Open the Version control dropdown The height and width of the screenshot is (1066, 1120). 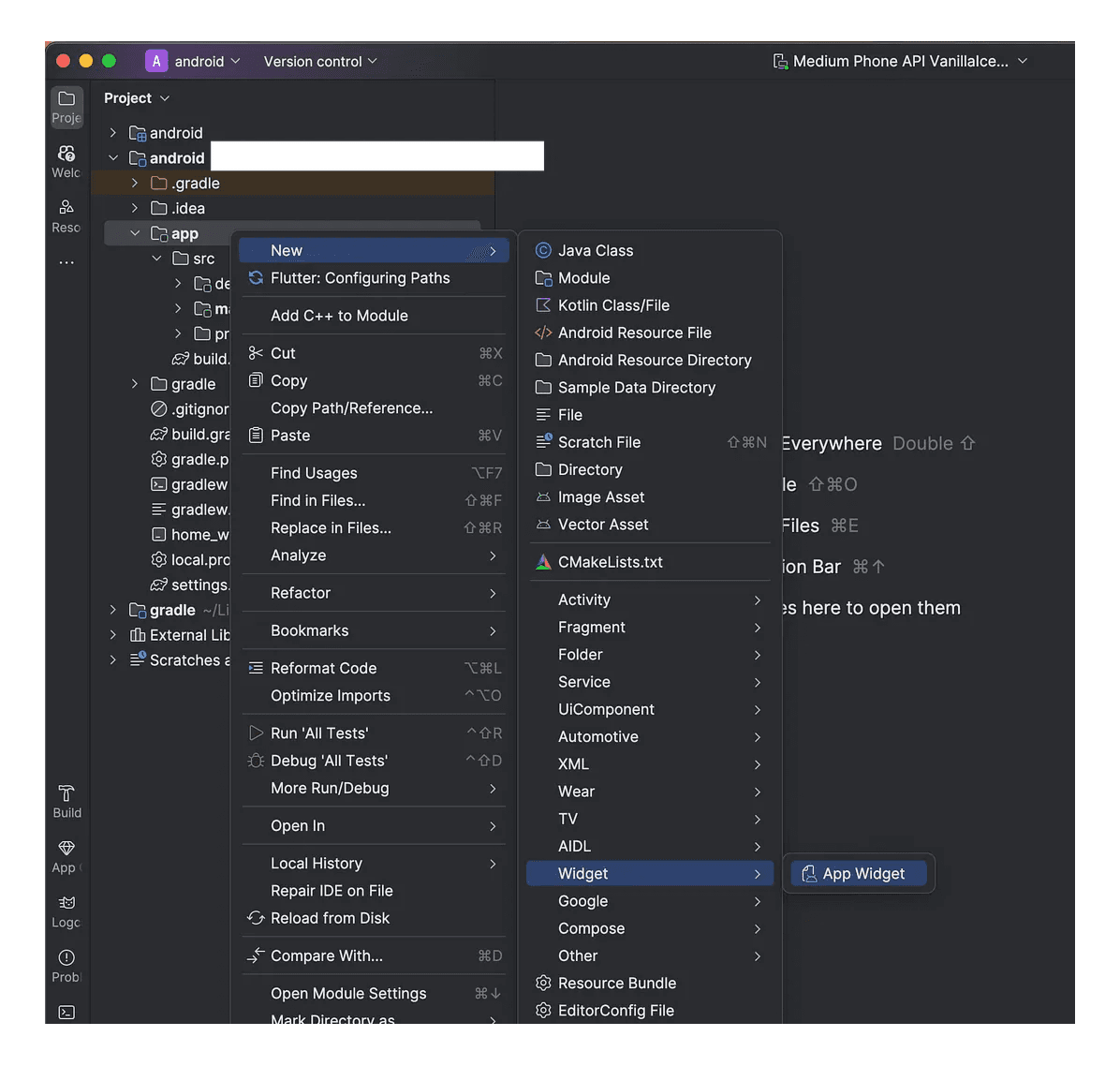(x=320, y=61)
